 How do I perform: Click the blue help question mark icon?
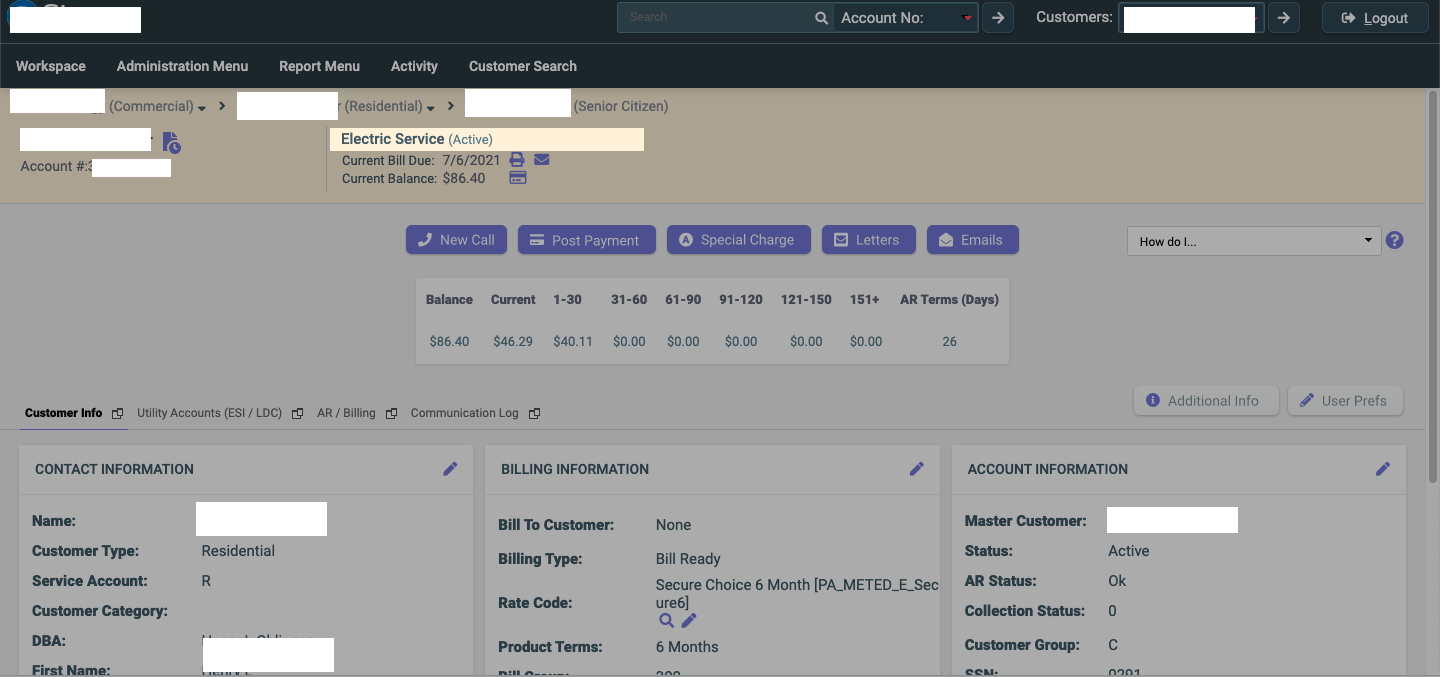[x=1395, y=241]
